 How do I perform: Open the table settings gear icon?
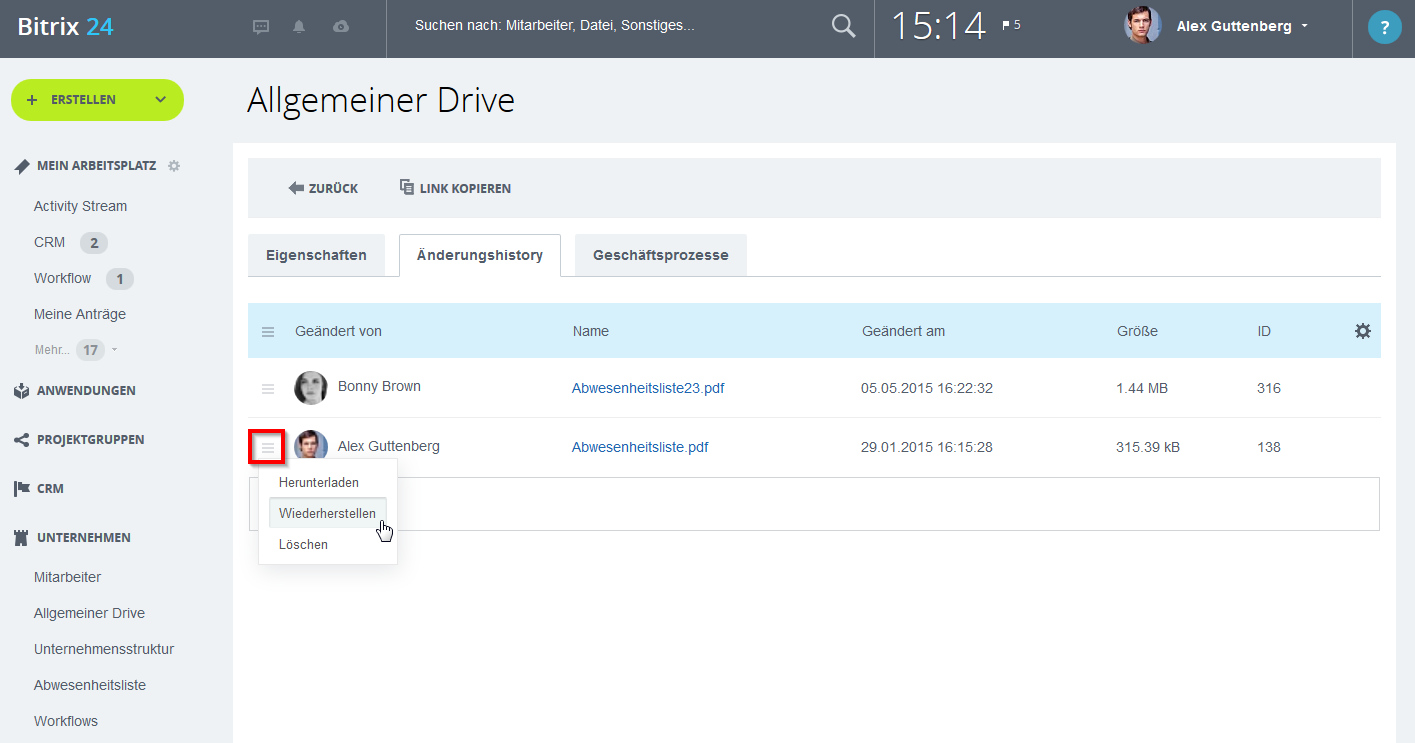pos(1362,330)
